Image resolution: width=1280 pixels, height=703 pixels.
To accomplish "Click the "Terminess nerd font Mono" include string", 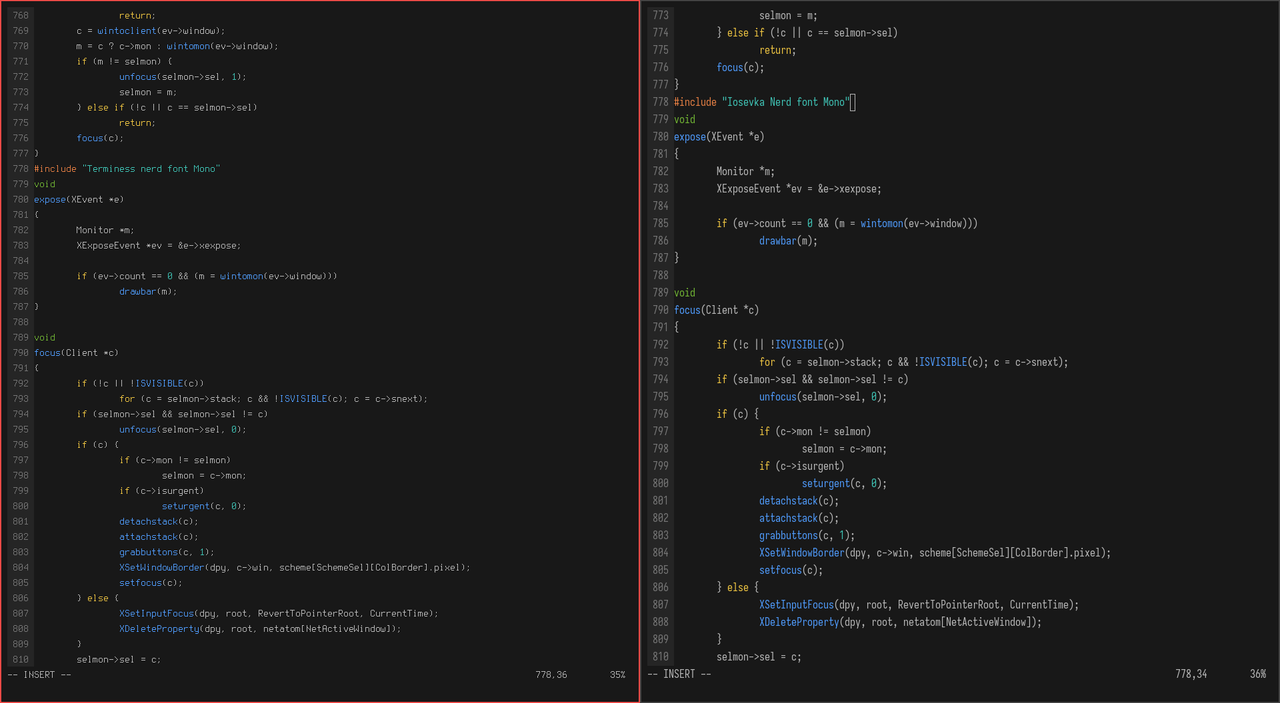I will pos(151,169).
